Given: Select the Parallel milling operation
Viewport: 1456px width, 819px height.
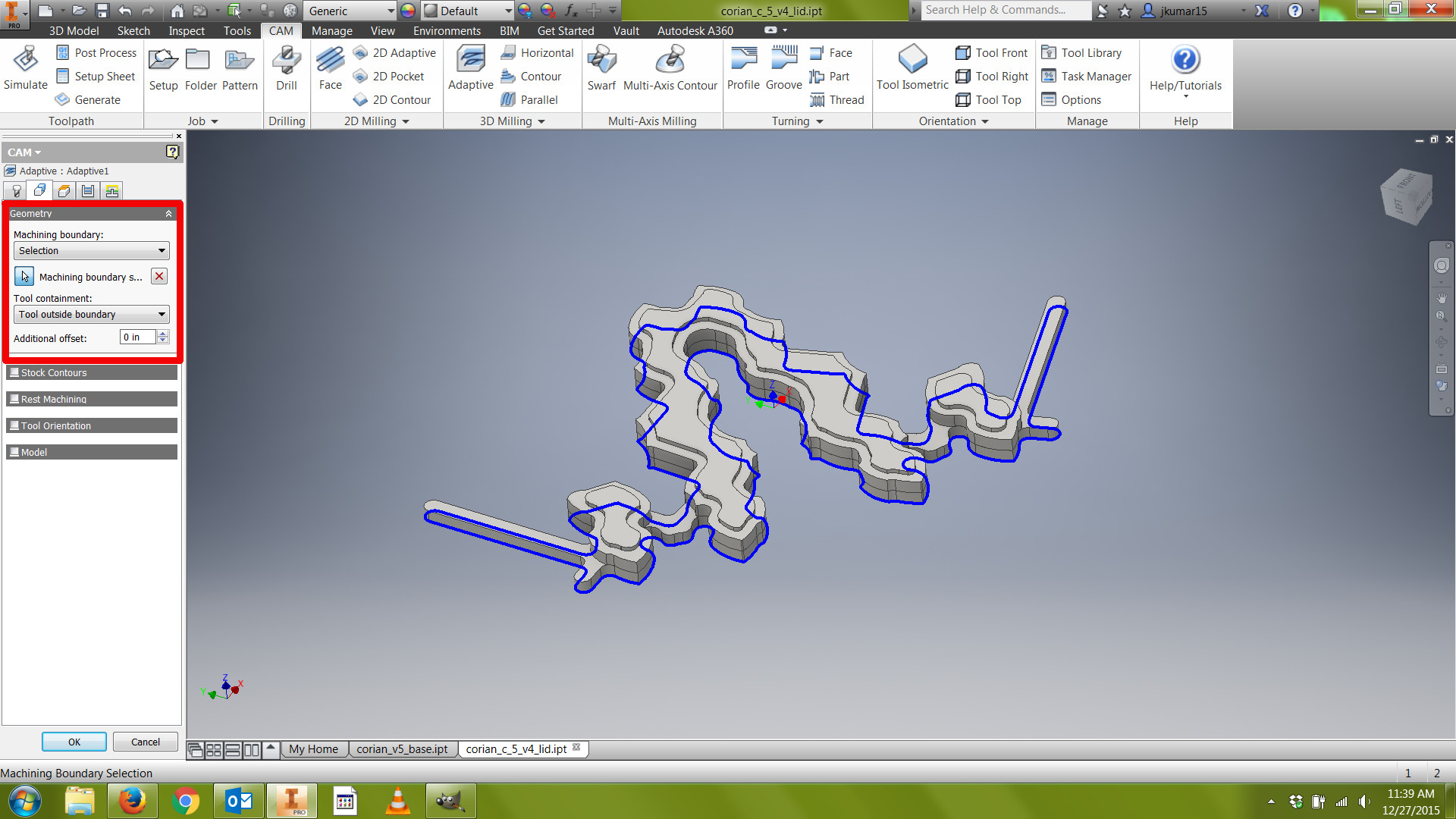Looking at the screenshot, I should pyautogui.click(x=529, y=100).
